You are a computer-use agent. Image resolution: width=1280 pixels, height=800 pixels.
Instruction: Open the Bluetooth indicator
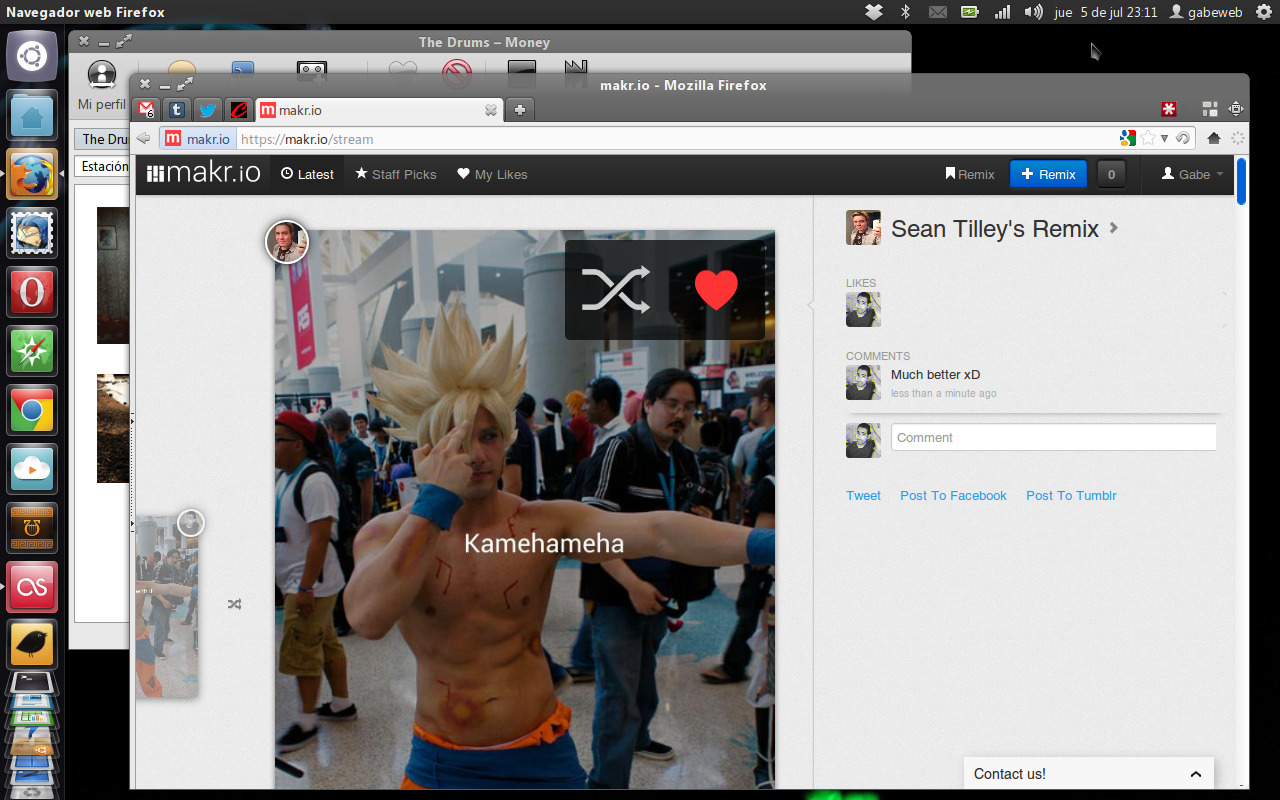[x=906, y=12]
